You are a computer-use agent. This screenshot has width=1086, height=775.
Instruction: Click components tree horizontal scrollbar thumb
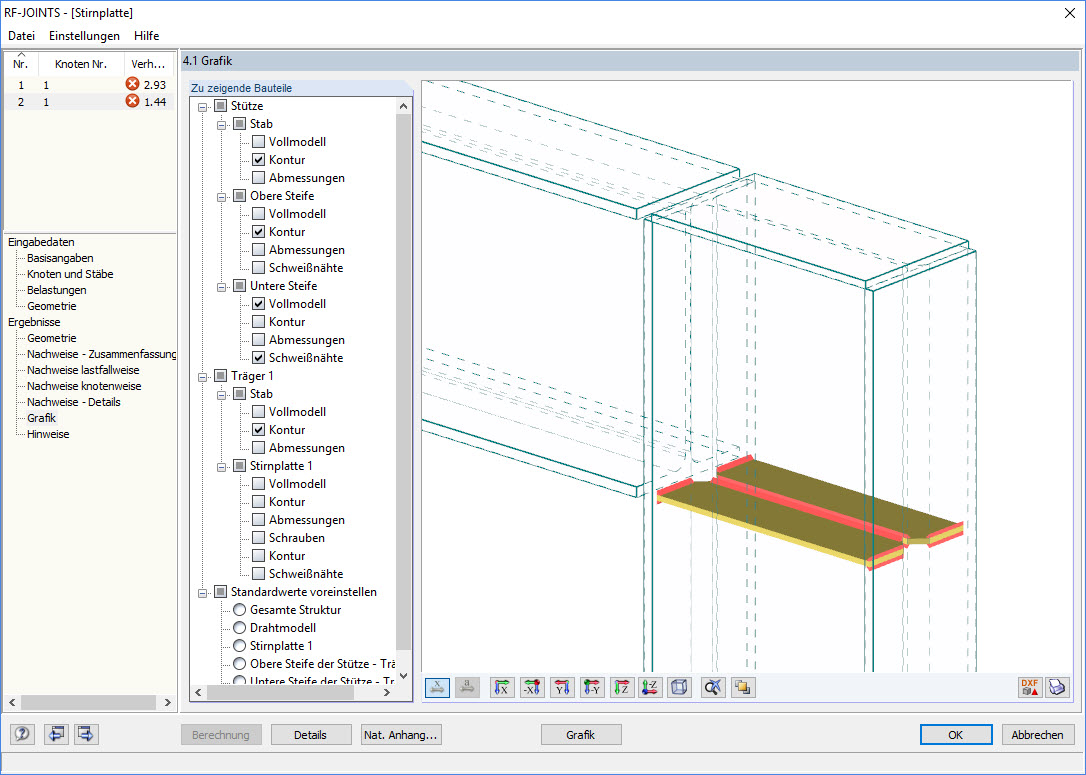[x=281, y=693]
